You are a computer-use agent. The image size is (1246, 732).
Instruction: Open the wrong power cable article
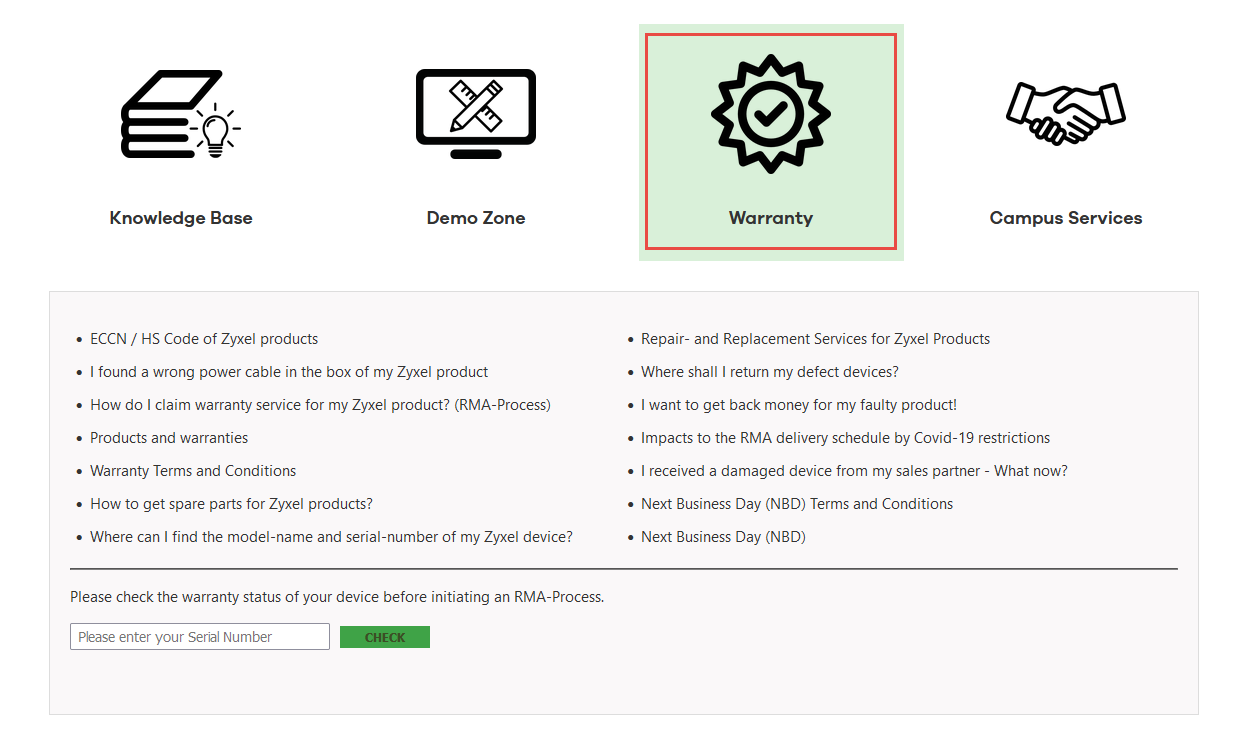(x=289, y=372)
